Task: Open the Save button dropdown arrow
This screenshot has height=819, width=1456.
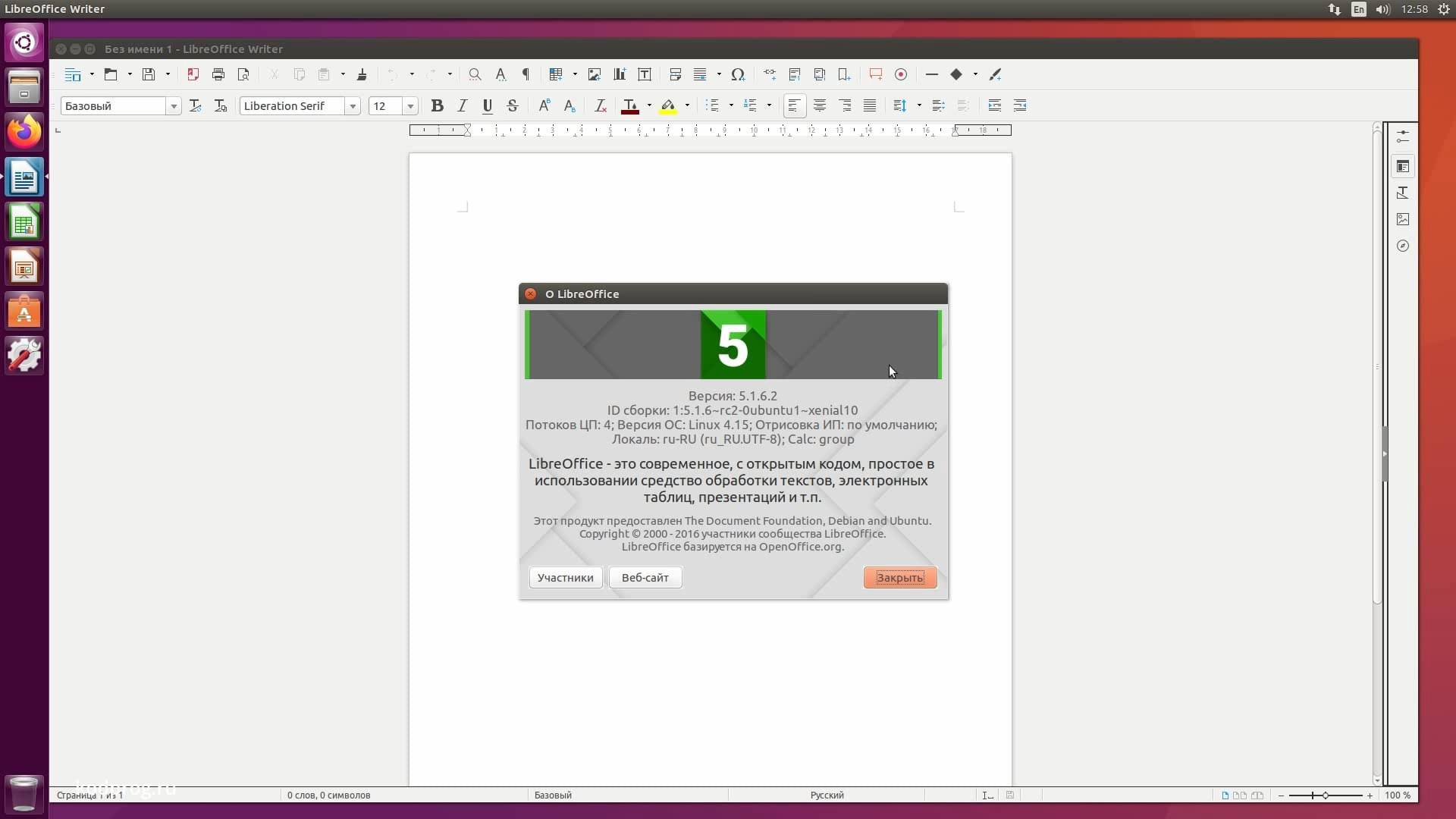Action: (168, 74)
